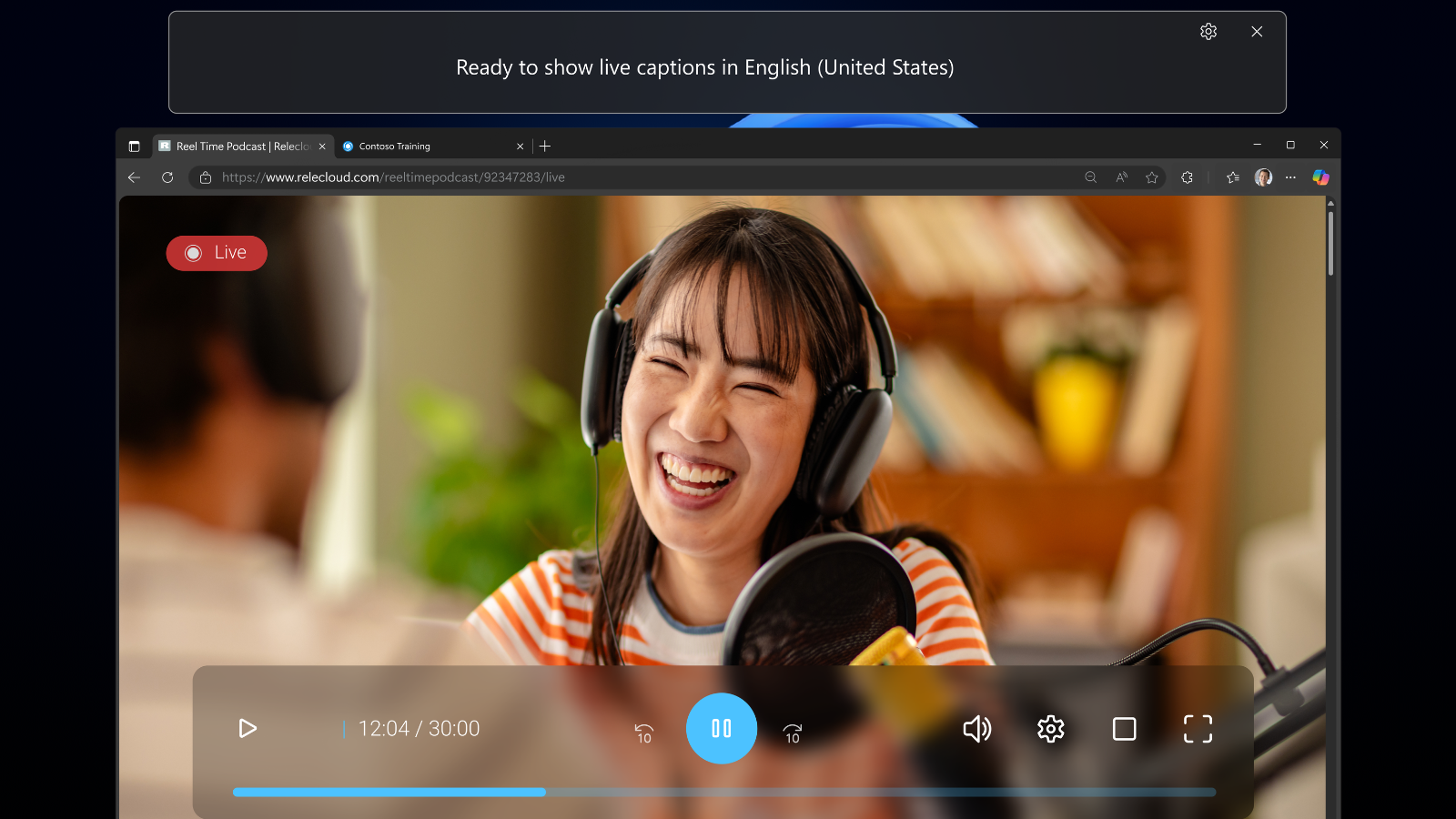Screen dimensions: 1456x819
Task: Maximize the browser window
Action: coord(1290,146)
